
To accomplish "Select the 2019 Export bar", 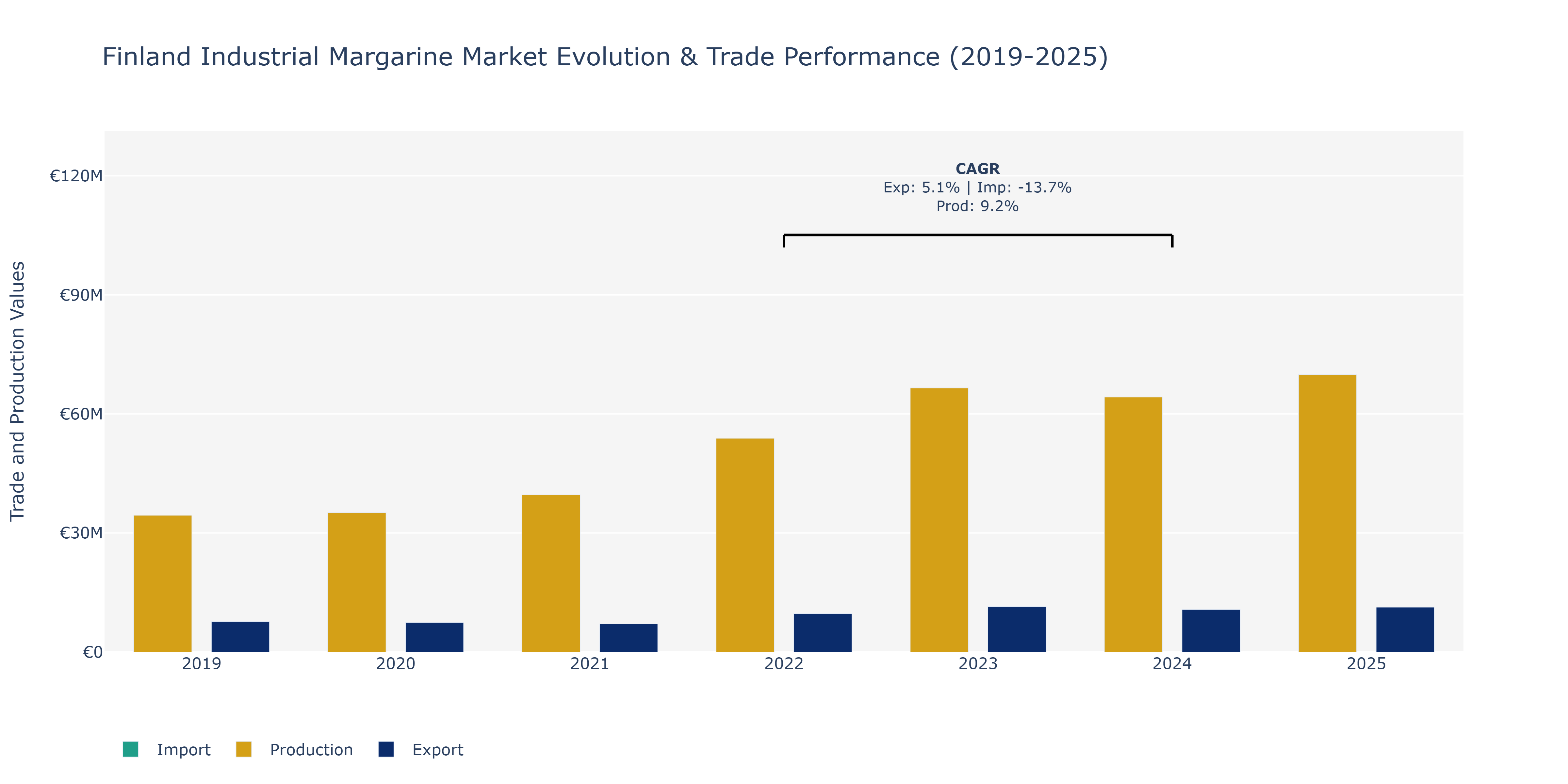I will (x=240, y=637).
